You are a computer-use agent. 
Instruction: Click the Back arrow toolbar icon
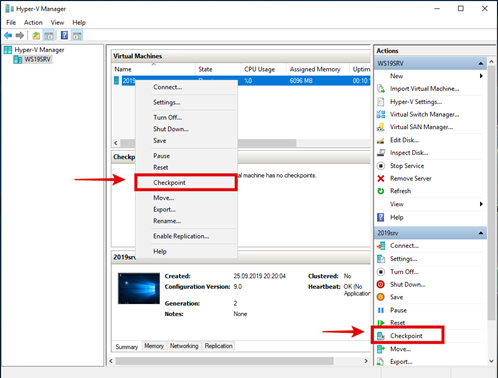tap(8, 35)
